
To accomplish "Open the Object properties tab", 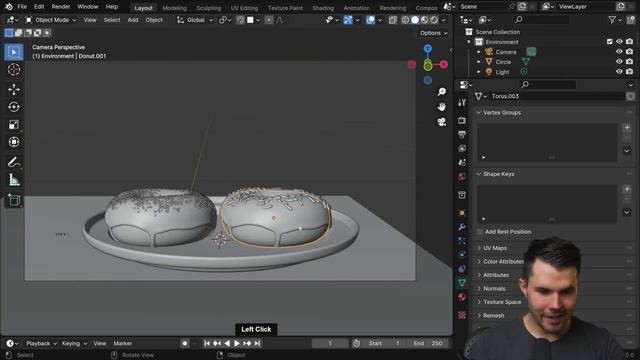I will click(462, 213).
